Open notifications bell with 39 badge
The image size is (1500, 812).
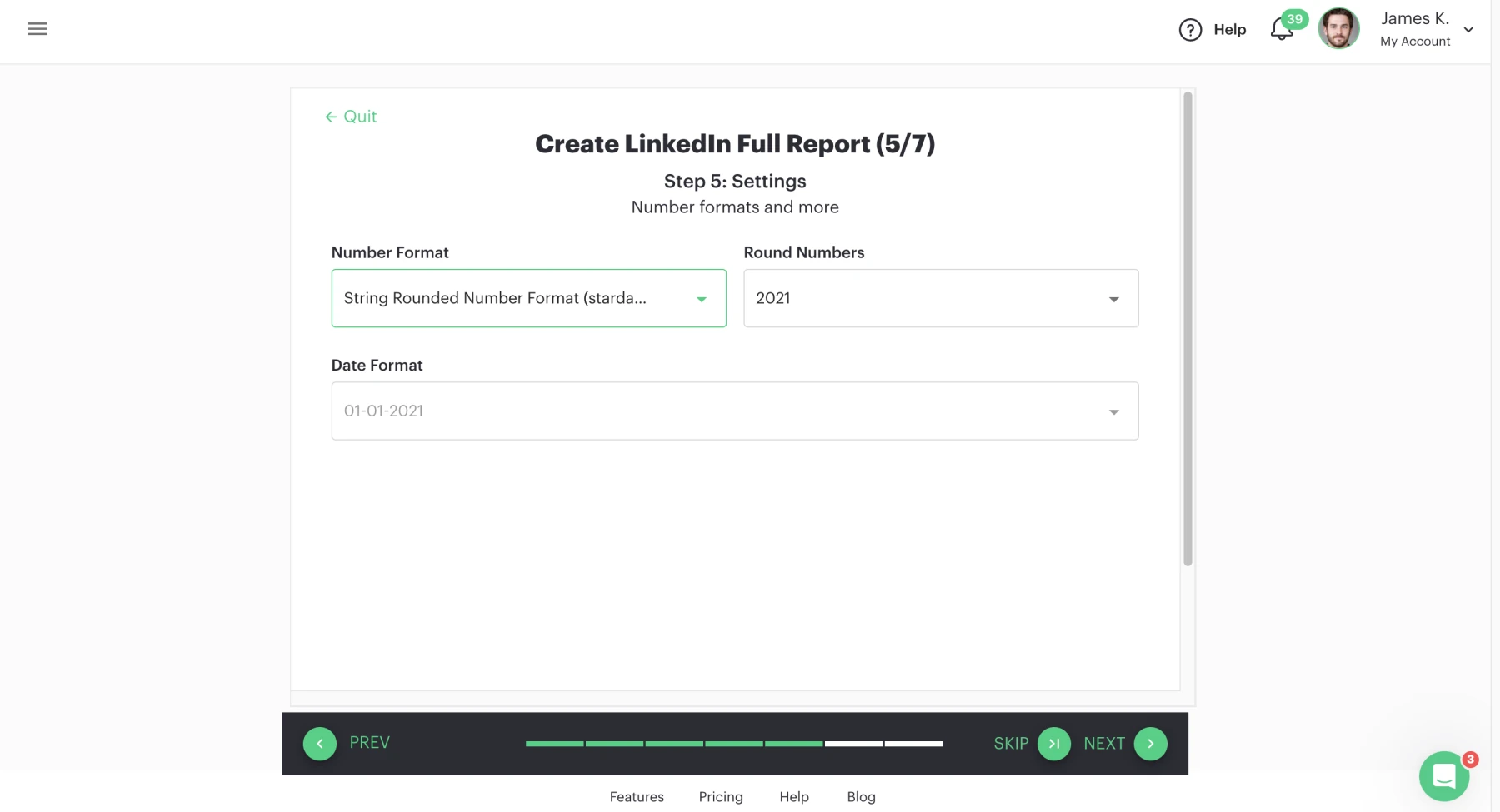click(1282, 30)
